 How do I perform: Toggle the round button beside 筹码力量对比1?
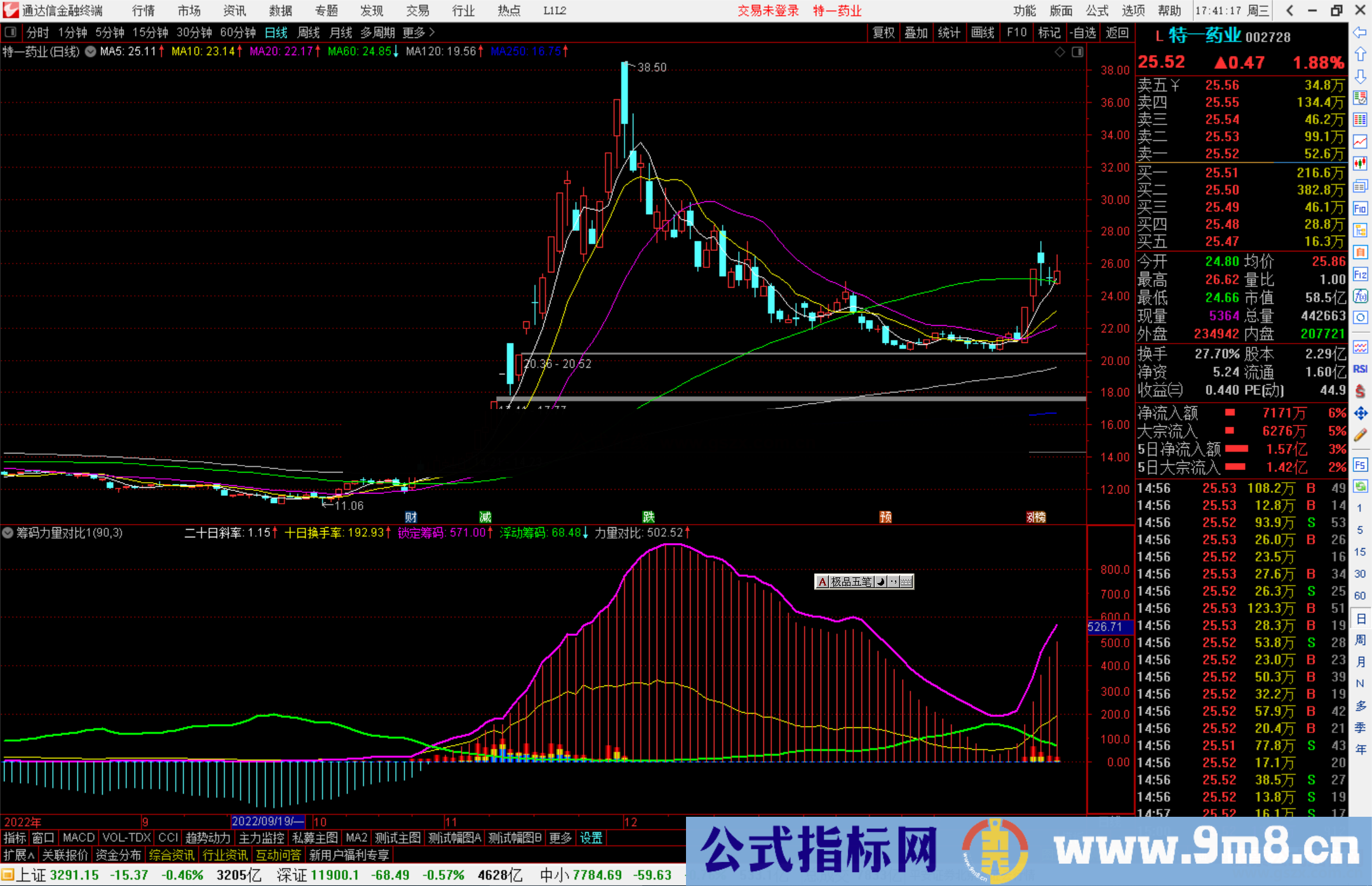coord(8,533)
